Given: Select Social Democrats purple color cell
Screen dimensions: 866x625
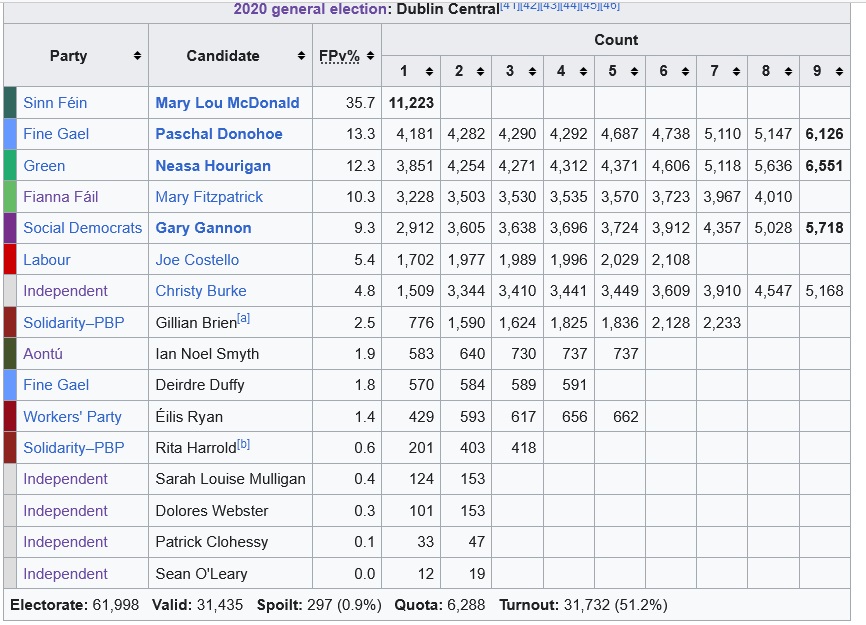Looking at the screenshot, I should tap(10, 227).
